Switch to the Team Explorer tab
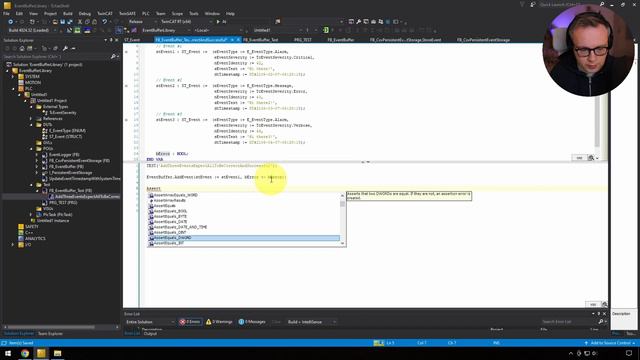640x360 pixels. pyautogui.click(x=50, y=333)
